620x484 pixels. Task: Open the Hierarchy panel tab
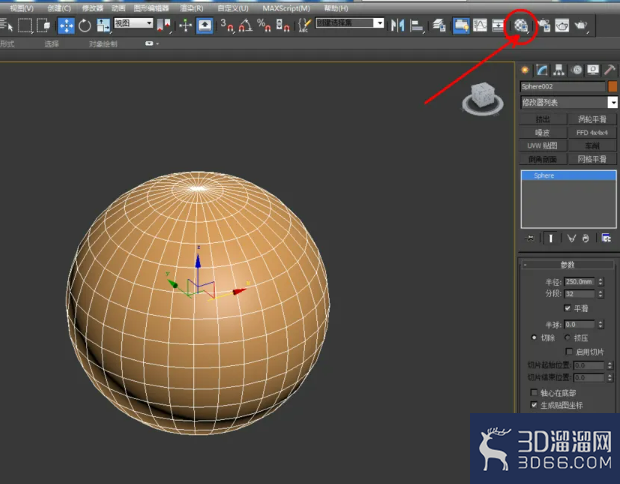click(559, 70)
